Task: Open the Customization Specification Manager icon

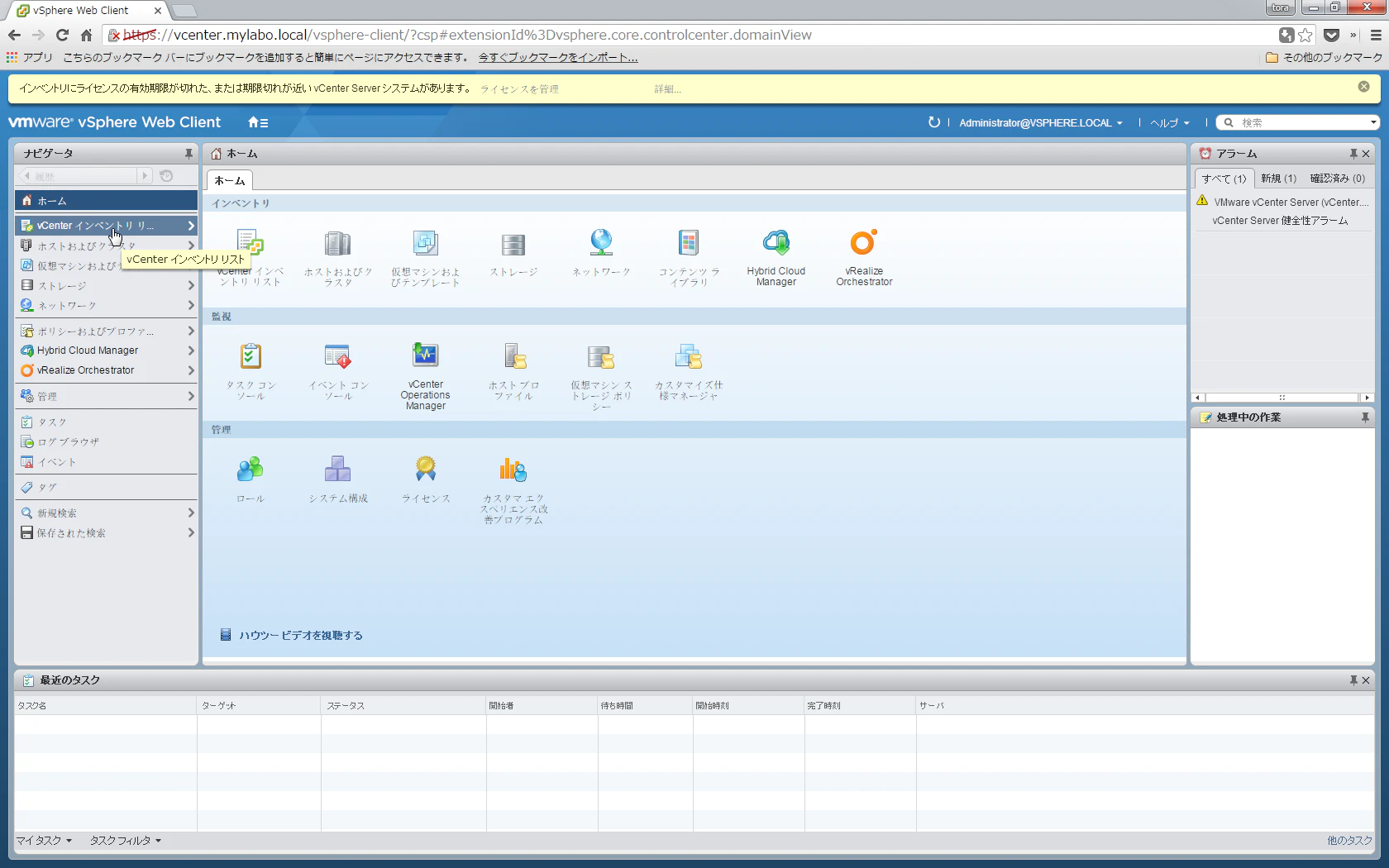Action: click(x=689, y=356)
